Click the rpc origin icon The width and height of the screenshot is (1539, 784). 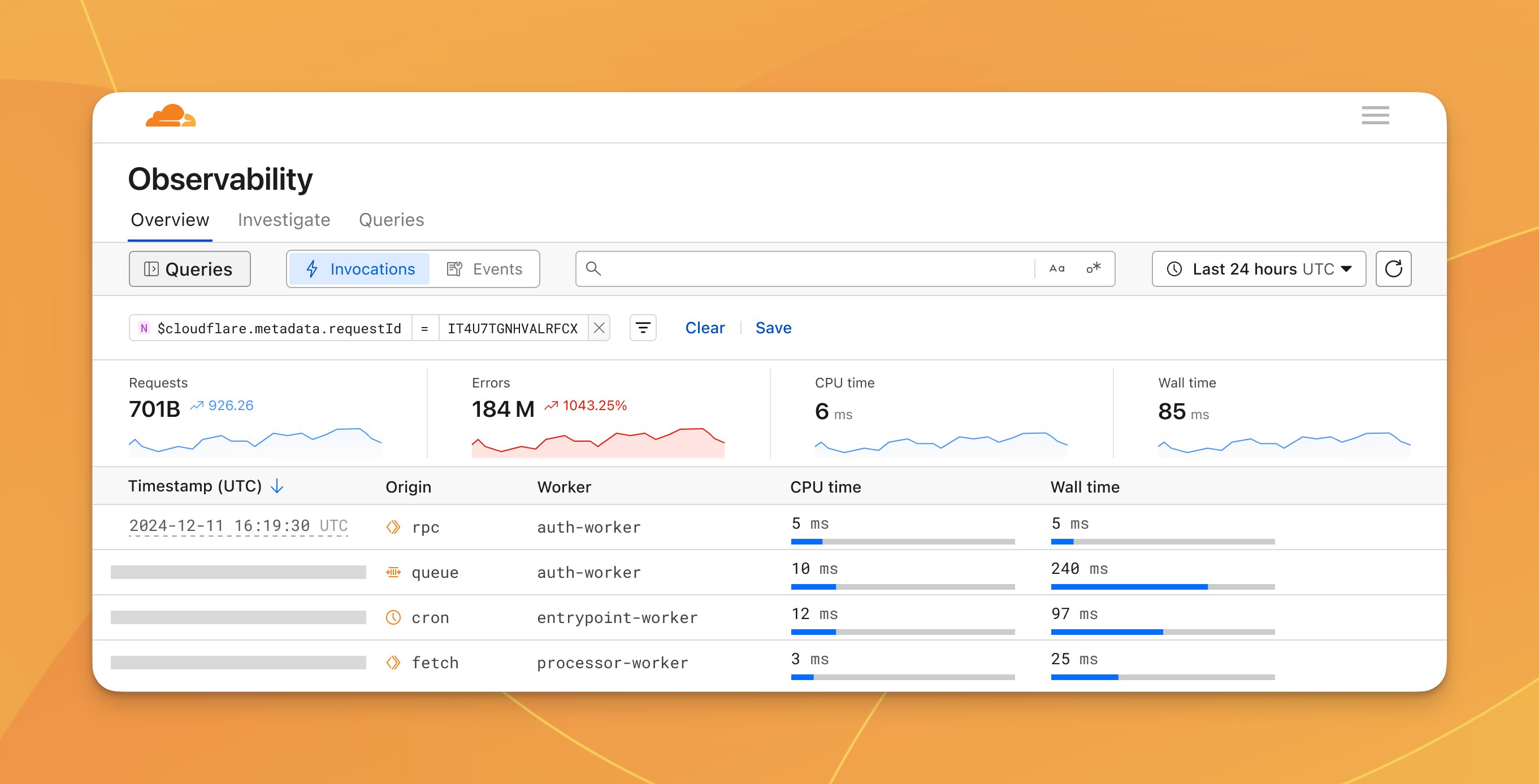click(393, 526)
